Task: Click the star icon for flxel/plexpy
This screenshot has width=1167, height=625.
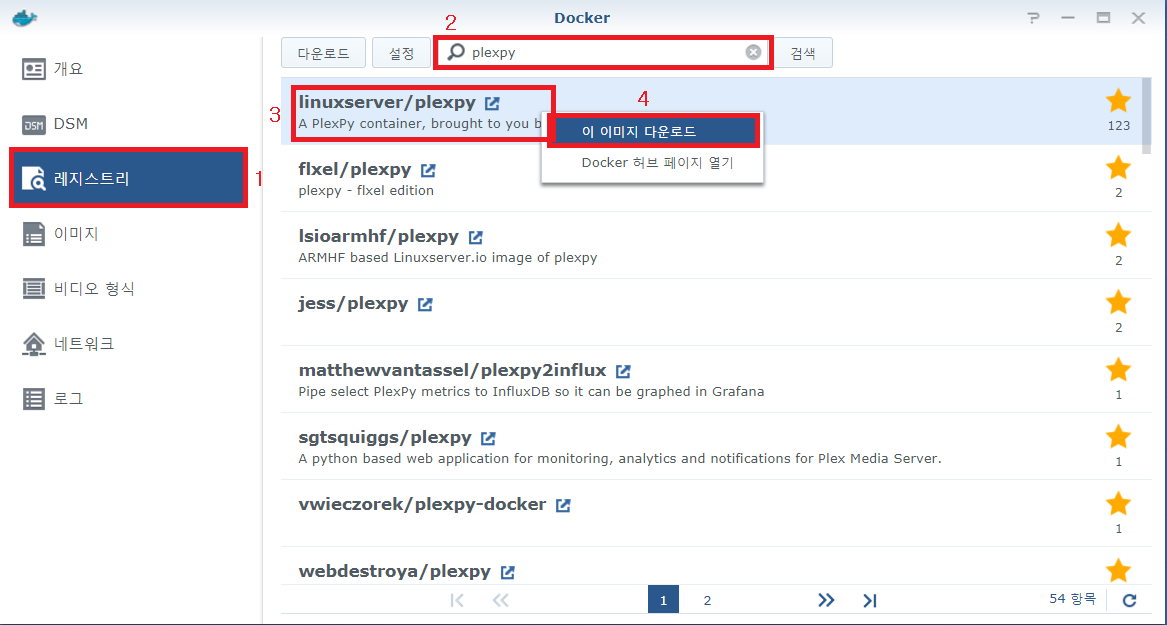Action: [1118, 168]
